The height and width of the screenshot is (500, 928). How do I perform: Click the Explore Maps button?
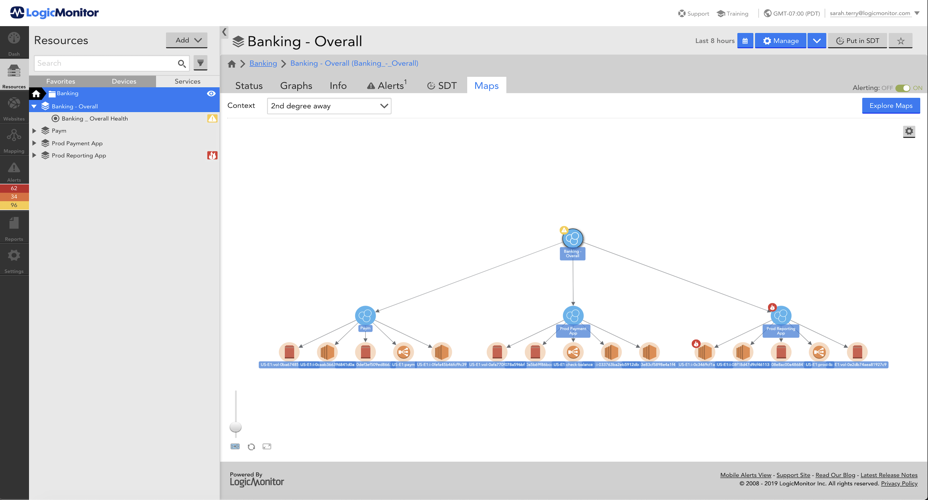click(x=891, y=105)
